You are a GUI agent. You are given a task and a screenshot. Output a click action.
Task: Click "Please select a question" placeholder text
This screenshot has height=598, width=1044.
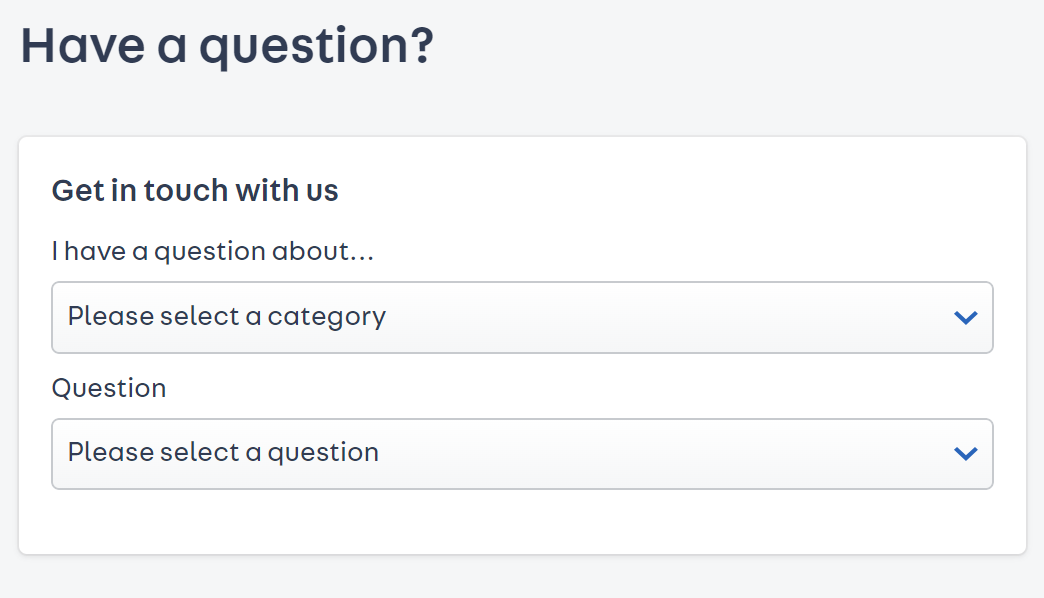tap(223, 453)
